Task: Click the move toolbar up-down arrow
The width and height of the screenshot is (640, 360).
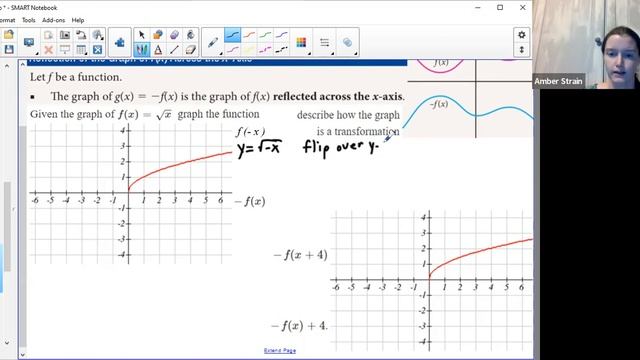Action: 522,50
